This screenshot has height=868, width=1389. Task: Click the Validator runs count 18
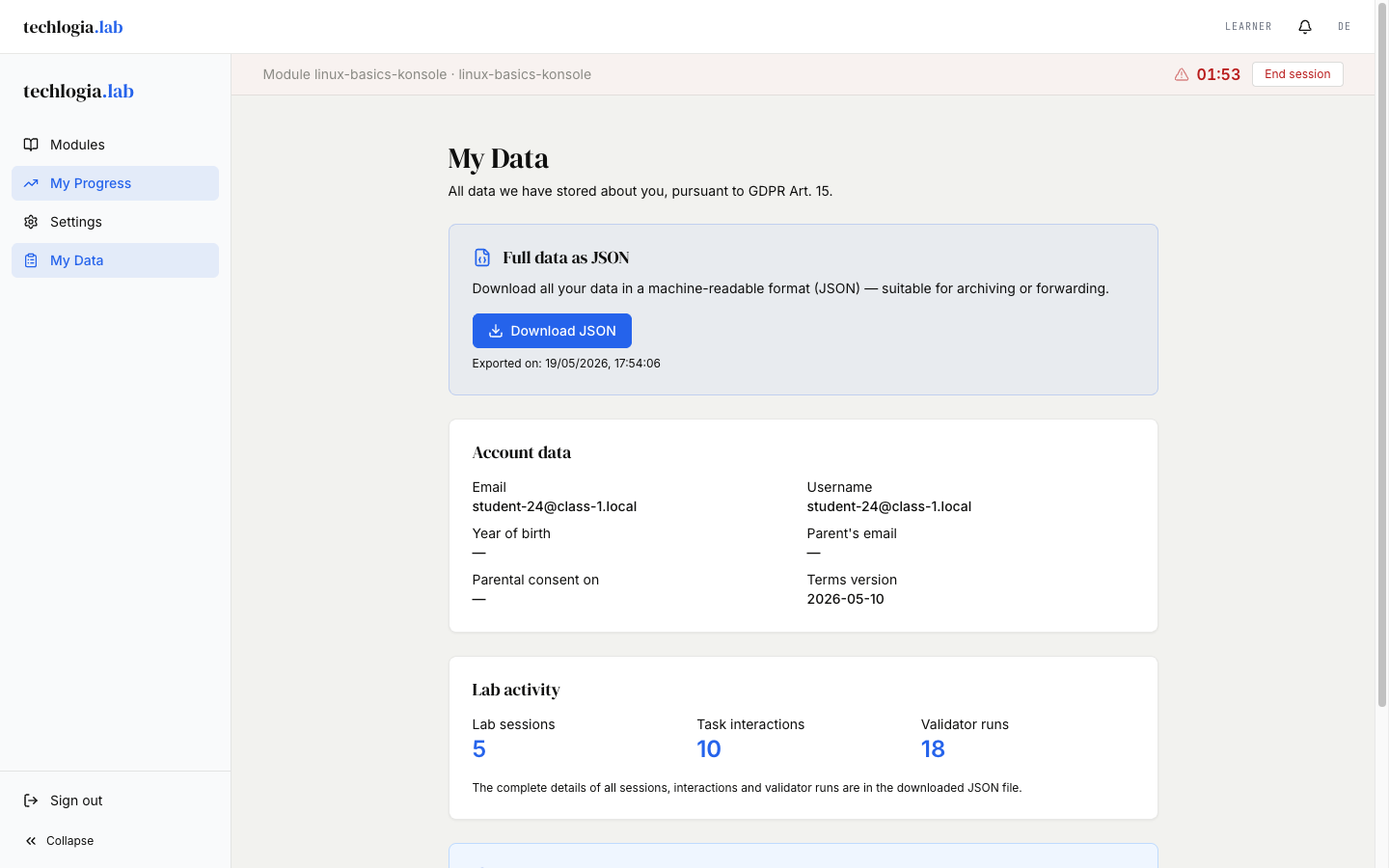(x=933, y=749)
